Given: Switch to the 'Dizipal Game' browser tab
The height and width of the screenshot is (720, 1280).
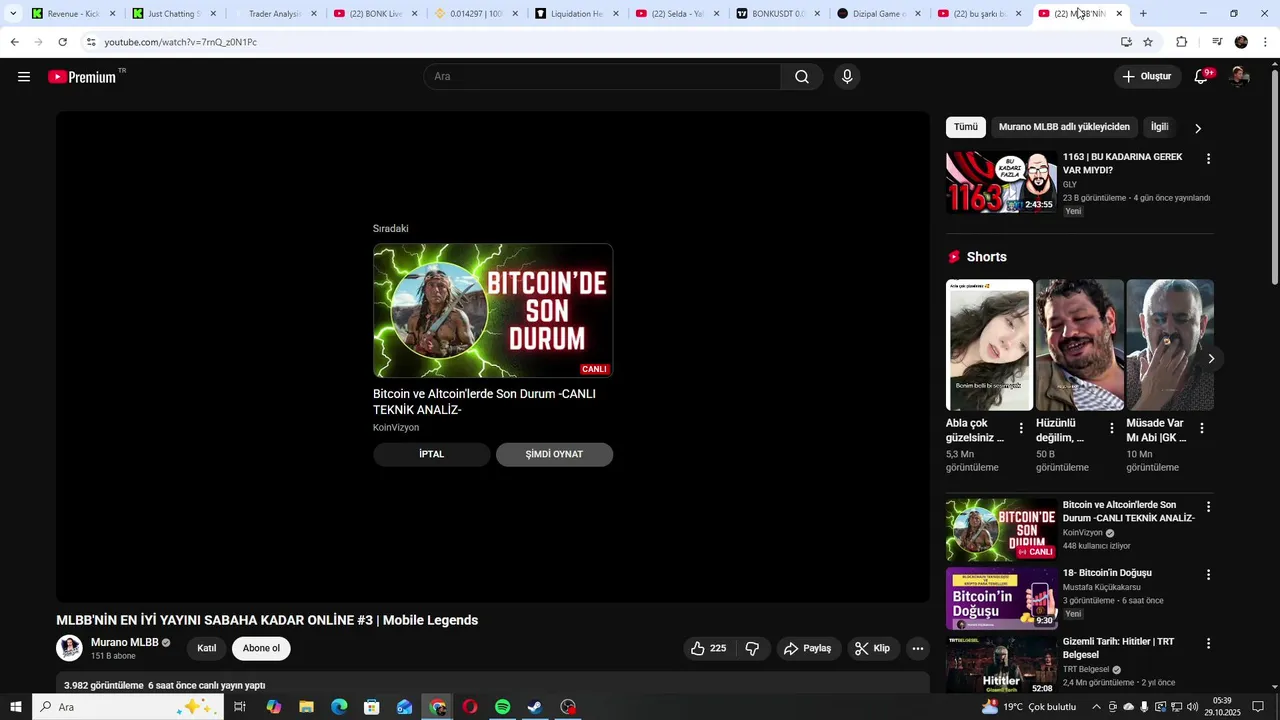Looking at the screenshot, I should pos(878,14).
